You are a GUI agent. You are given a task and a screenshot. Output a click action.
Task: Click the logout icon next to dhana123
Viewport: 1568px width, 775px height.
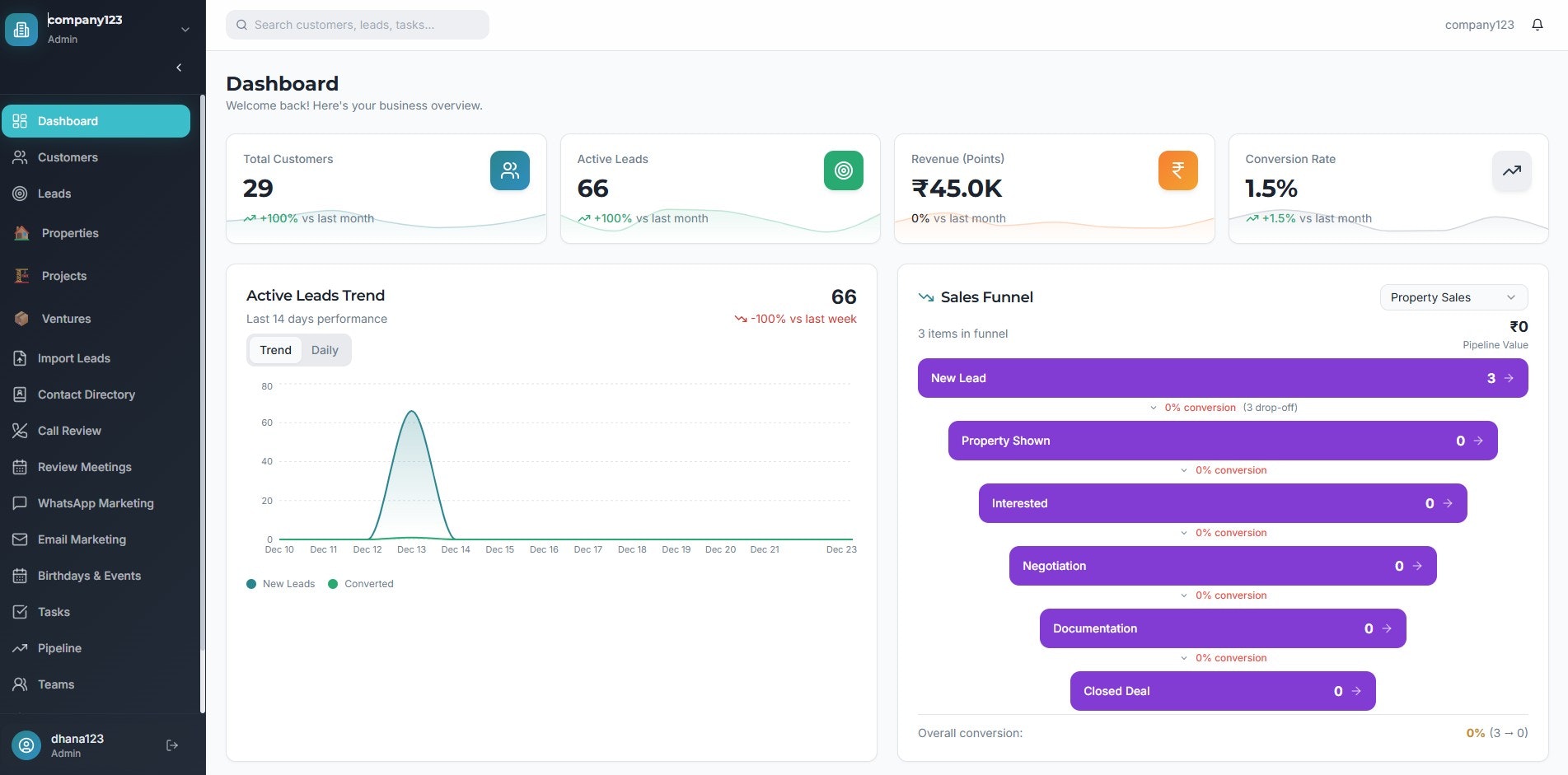[x=172, y=745]
